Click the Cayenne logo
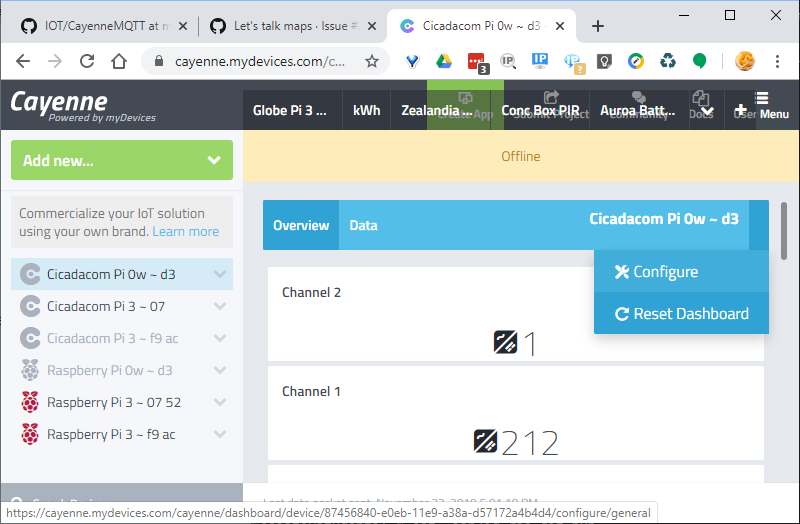The height and width of the screenshot is (524, 800). click(x=83, y=106)
